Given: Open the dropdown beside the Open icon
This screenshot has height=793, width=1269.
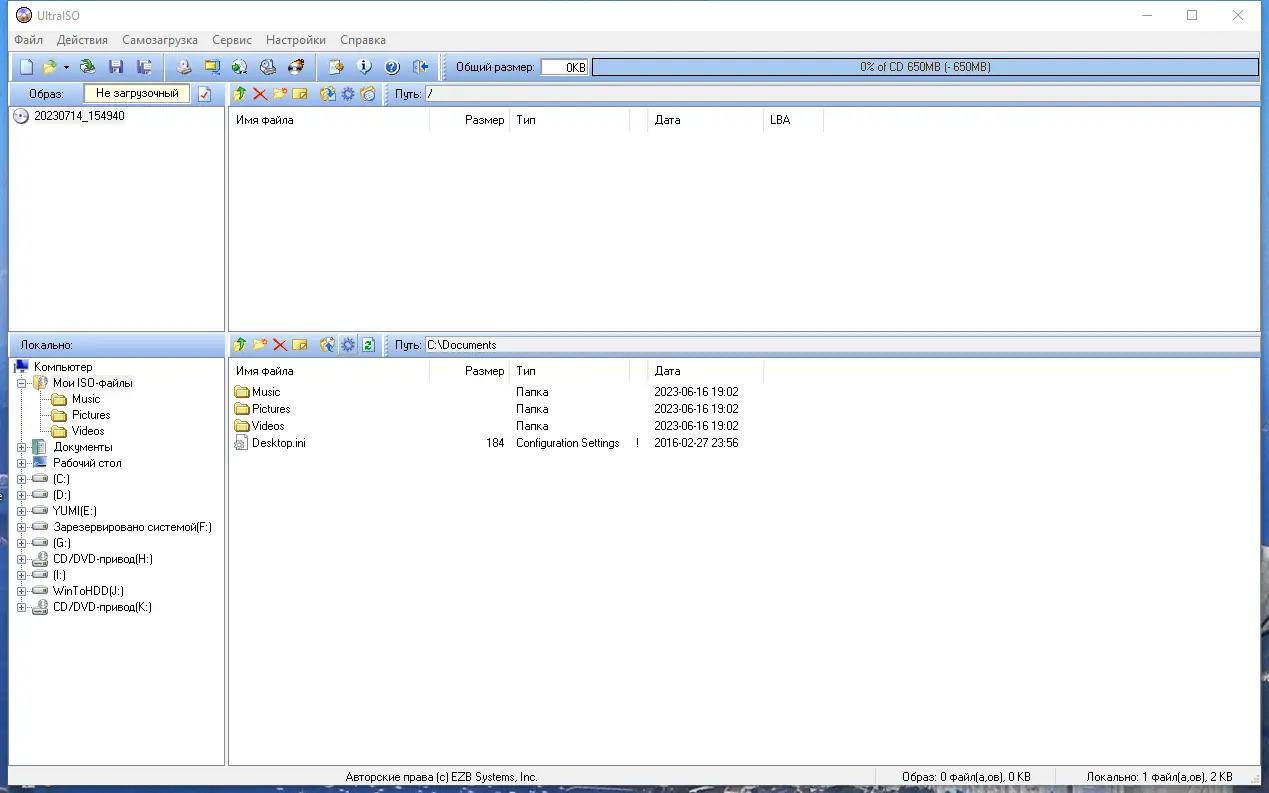Looking at the screenshot, I should pyautogui.click(x=67, y=67).
